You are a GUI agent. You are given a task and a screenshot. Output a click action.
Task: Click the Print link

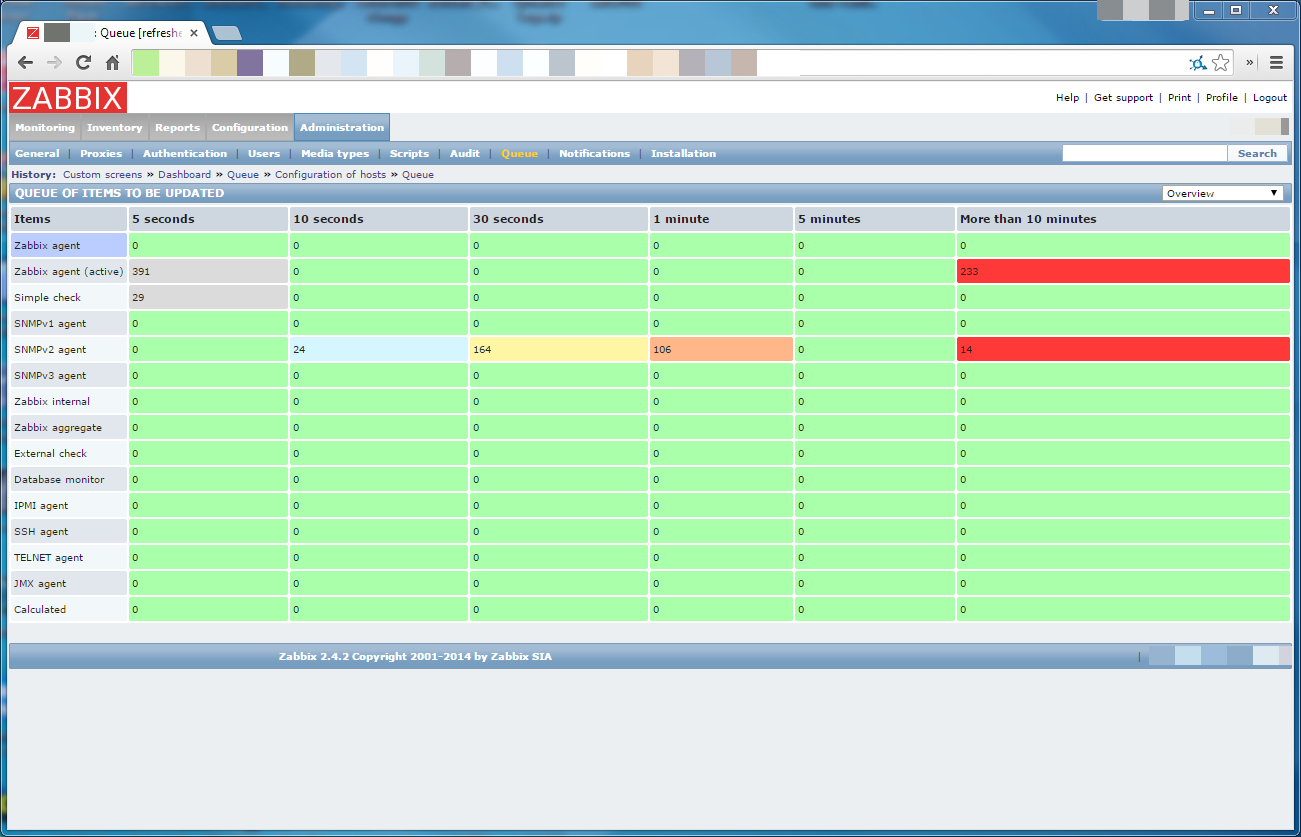(x=1180, y=98)
